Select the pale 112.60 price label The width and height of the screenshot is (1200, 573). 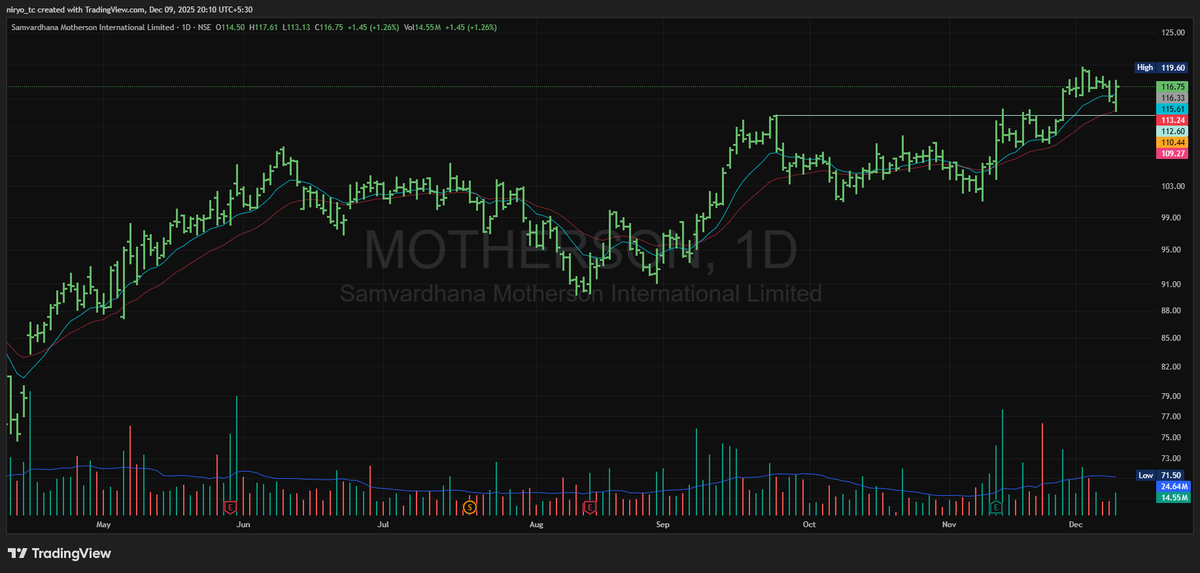tap(1172, 131)
